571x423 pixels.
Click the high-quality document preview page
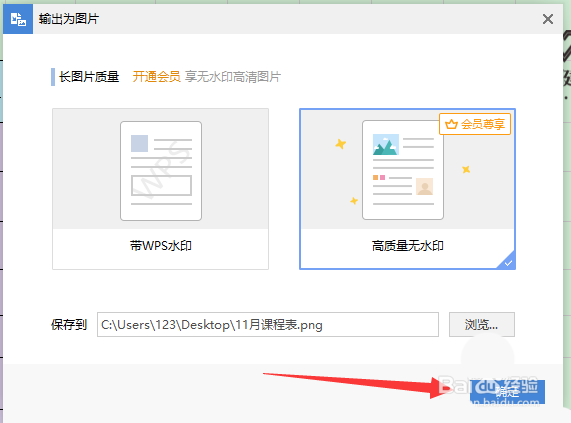pos(403,170)
